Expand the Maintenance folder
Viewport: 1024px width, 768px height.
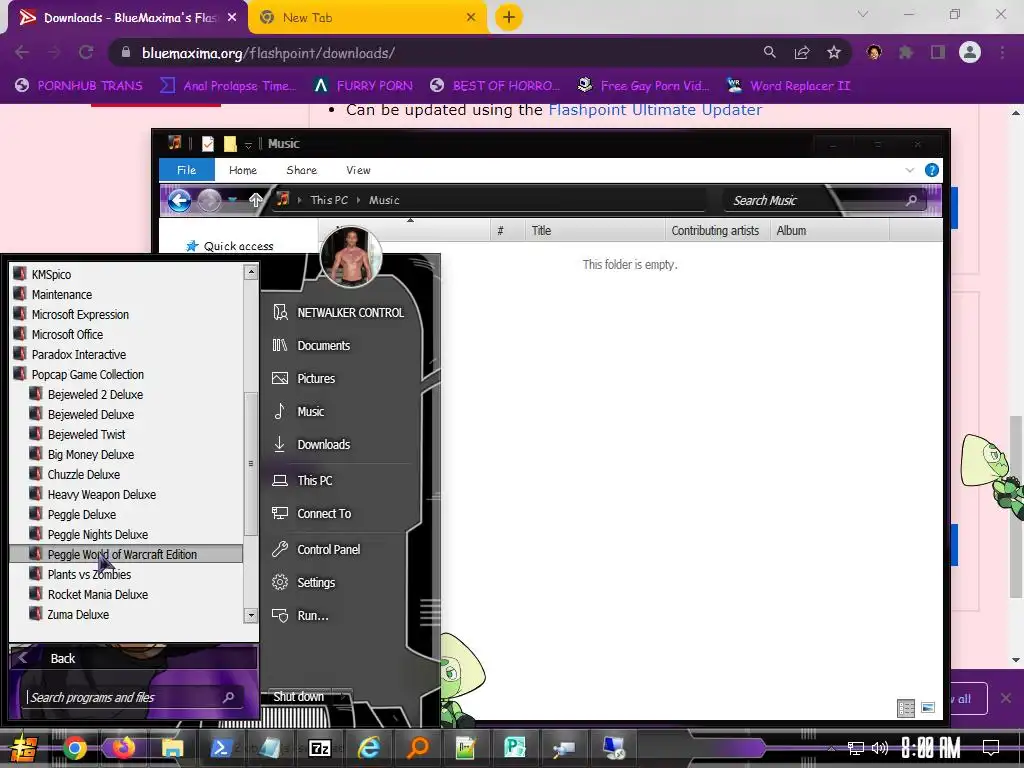(x=61, y=295)
